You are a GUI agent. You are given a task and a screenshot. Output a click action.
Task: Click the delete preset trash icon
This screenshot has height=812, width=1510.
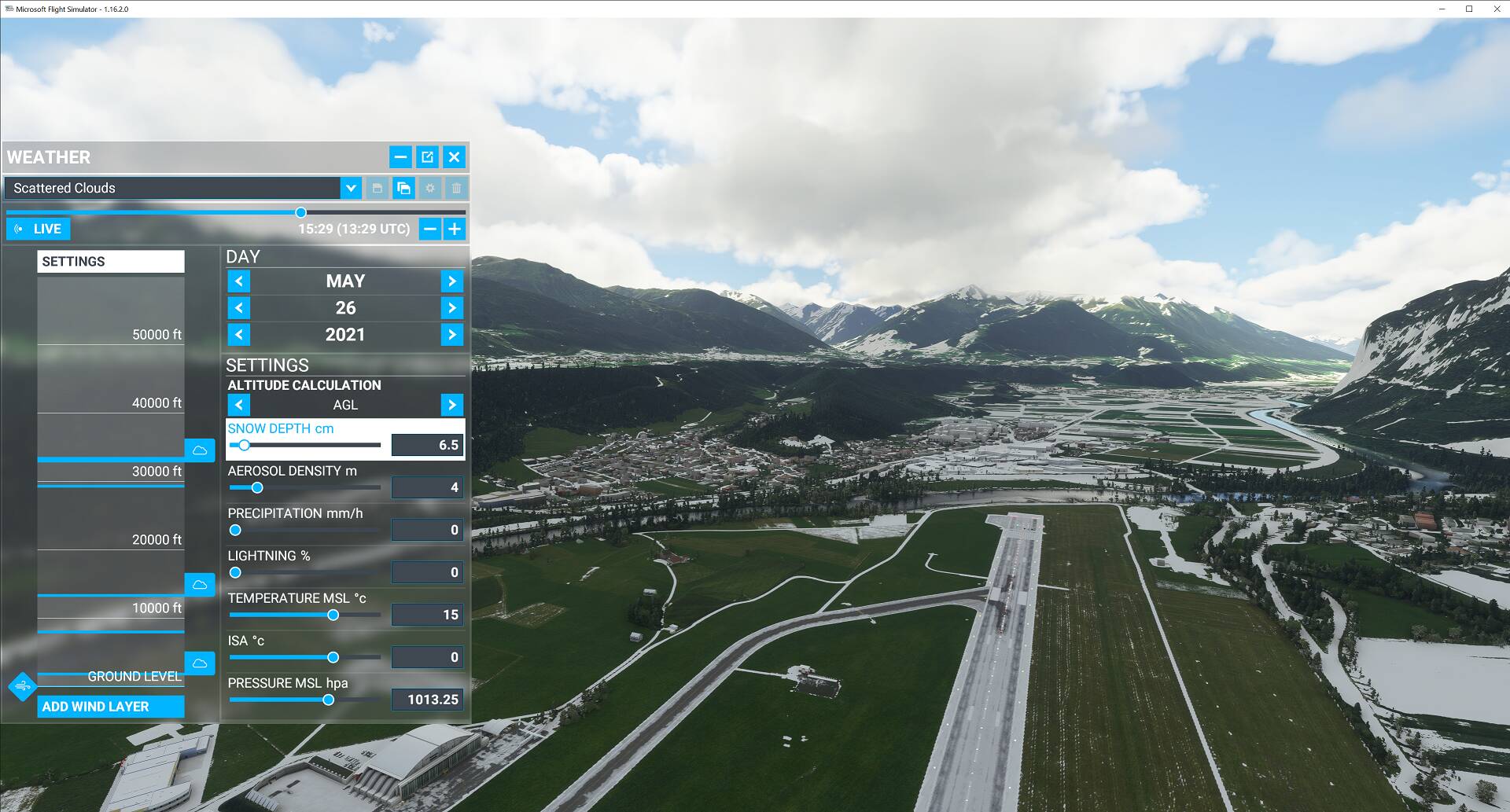[456, 188]
